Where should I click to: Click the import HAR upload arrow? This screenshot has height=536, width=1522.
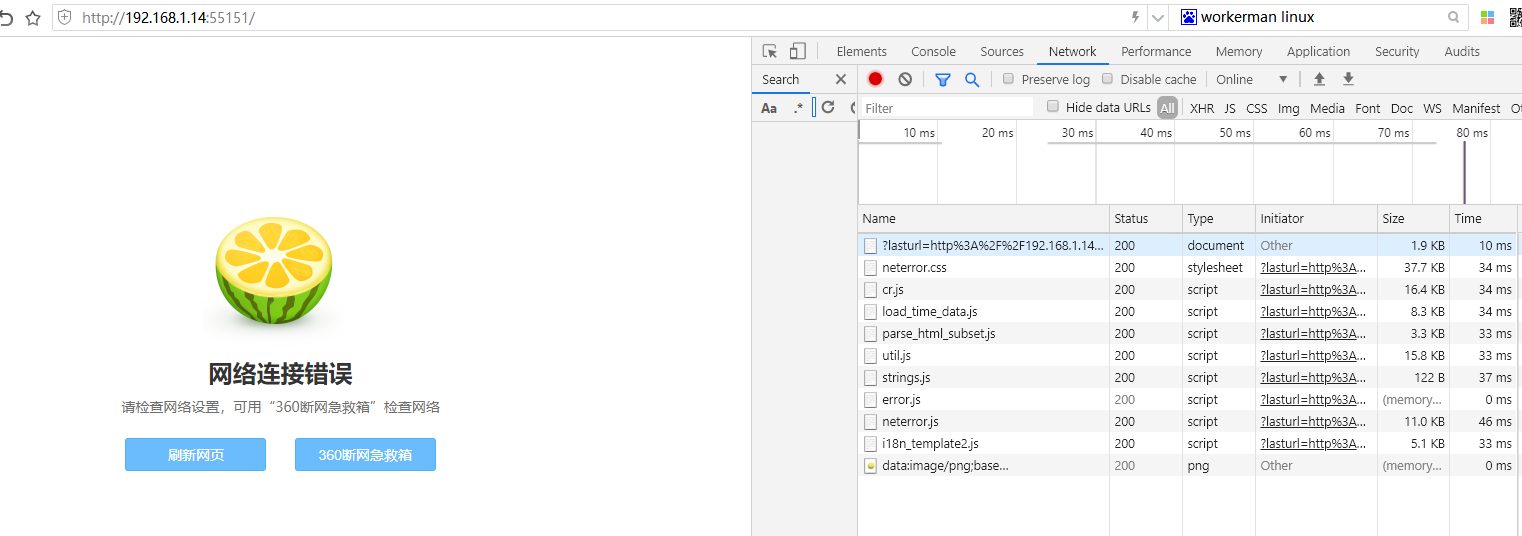coord(1319,79)
